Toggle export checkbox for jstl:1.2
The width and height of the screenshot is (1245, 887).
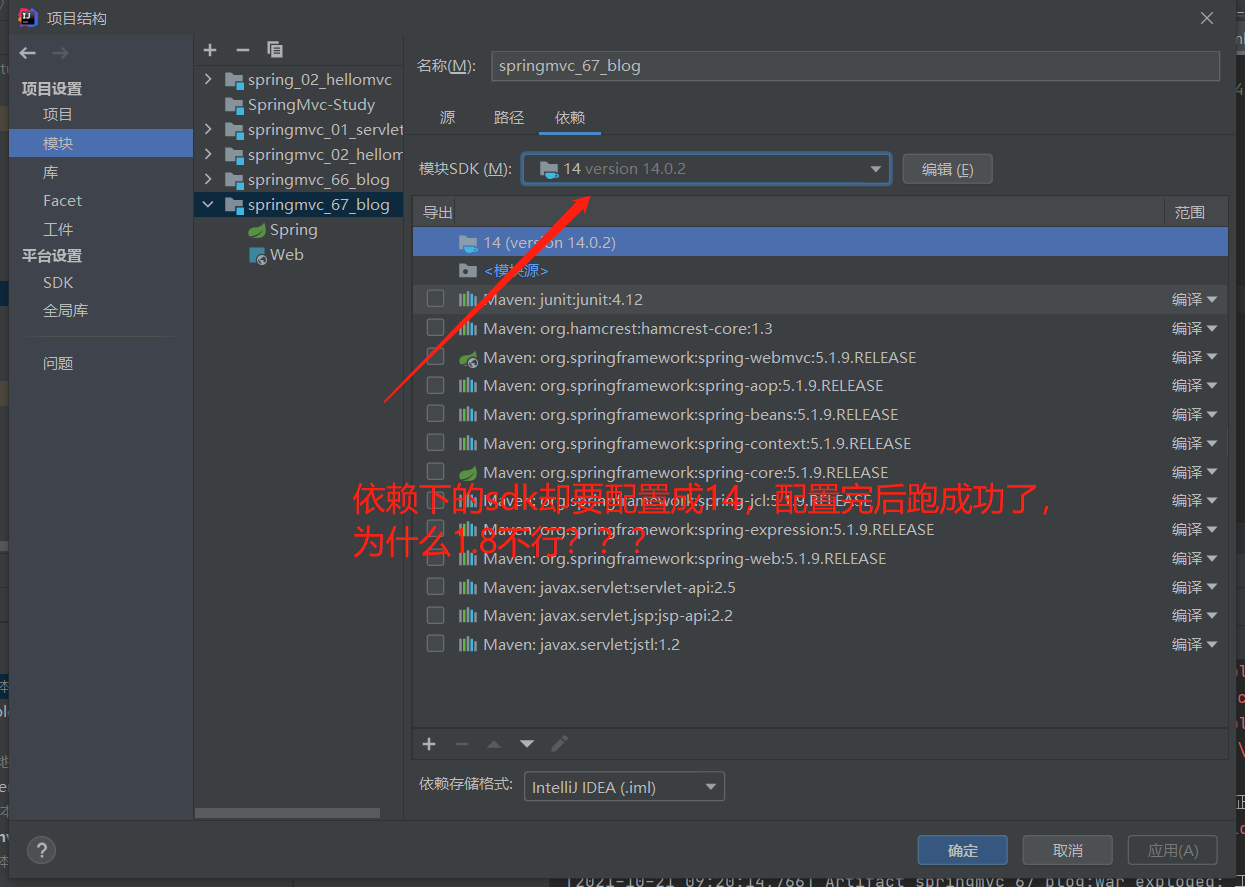pos(435,643)
